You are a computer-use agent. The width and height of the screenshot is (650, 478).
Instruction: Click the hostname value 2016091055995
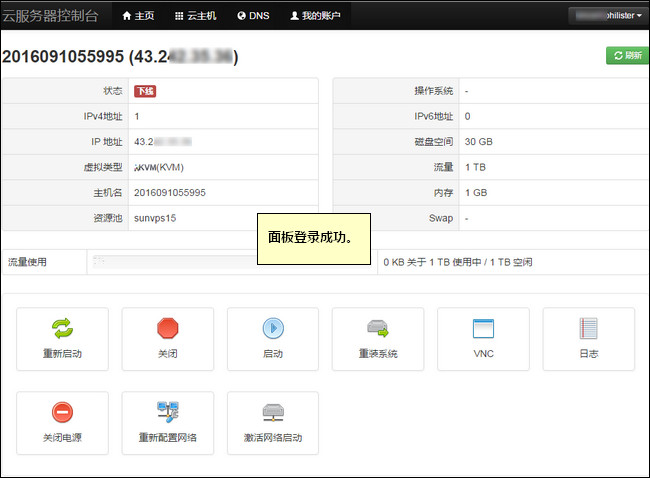click(170, 192)
